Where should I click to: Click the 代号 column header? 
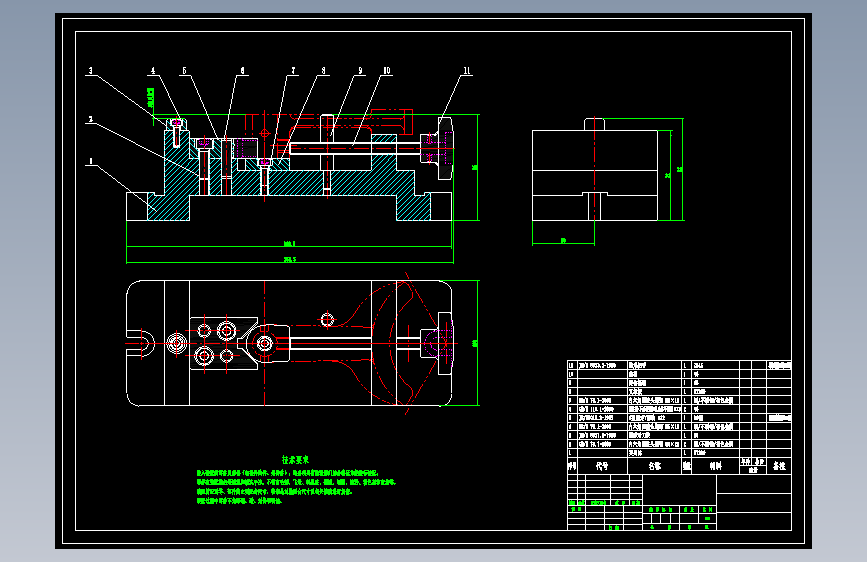coord(602,466)
